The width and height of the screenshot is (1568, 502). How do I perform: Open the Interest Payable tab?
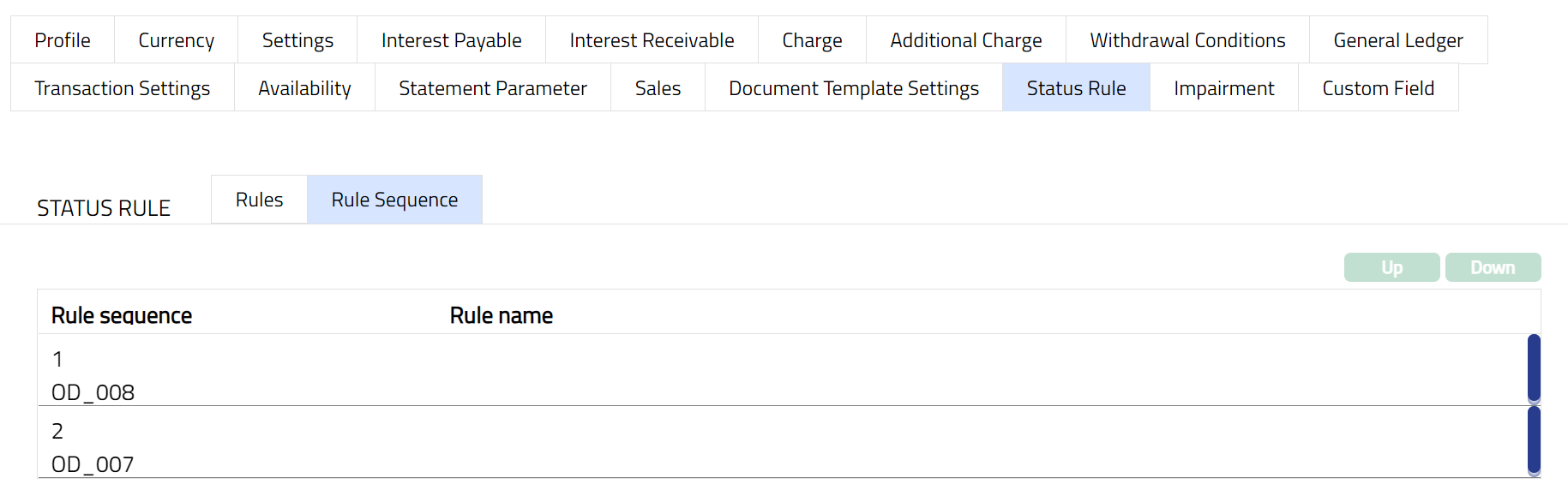click(x=451, y=40)
